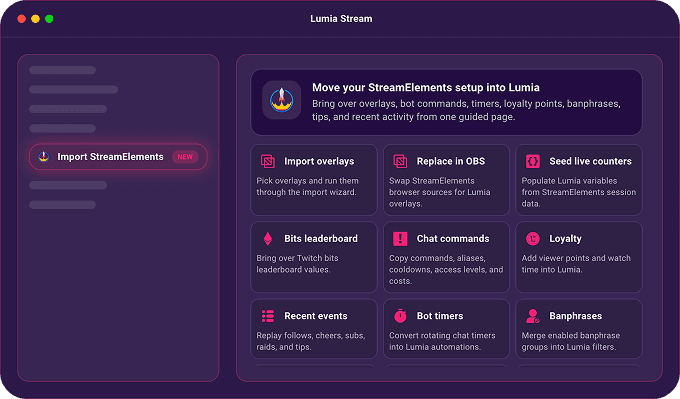680x399 pixels.
Task: Click 'Copy commands, aliases, cooldowns' description
Action: pos(446,269)
